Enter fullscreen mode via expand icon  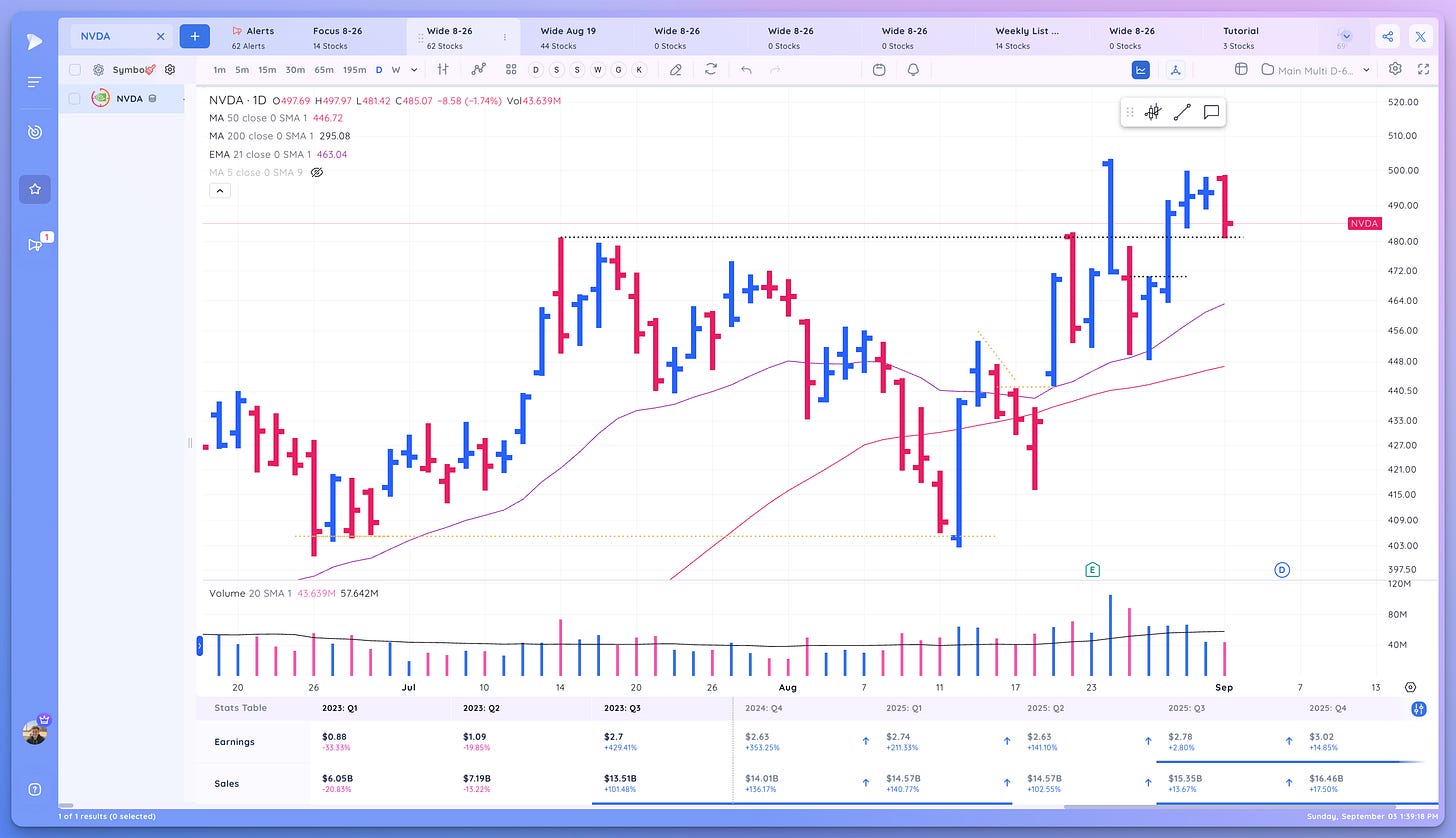point(1425,69)
